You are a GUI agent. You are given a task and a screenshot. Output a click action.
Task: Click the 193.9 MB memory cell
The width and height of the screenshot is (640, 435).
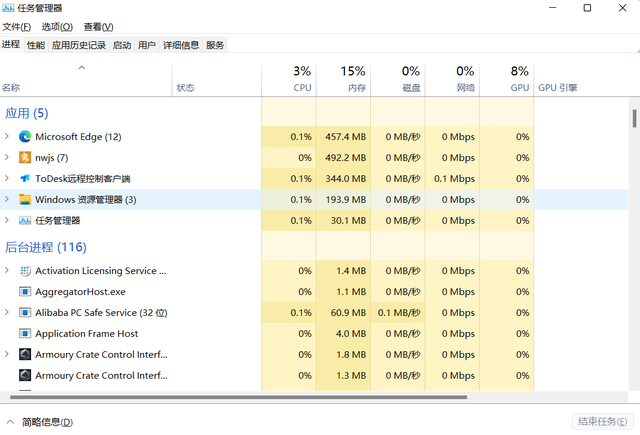345,200
